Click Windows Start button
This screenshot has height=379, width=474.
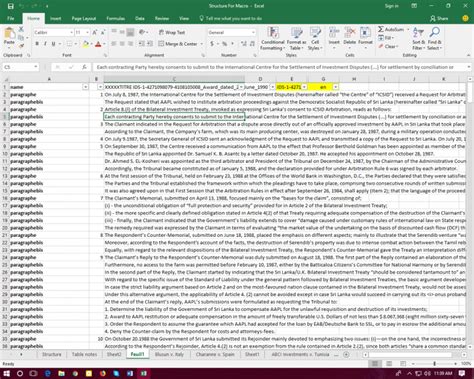point(6,373)
